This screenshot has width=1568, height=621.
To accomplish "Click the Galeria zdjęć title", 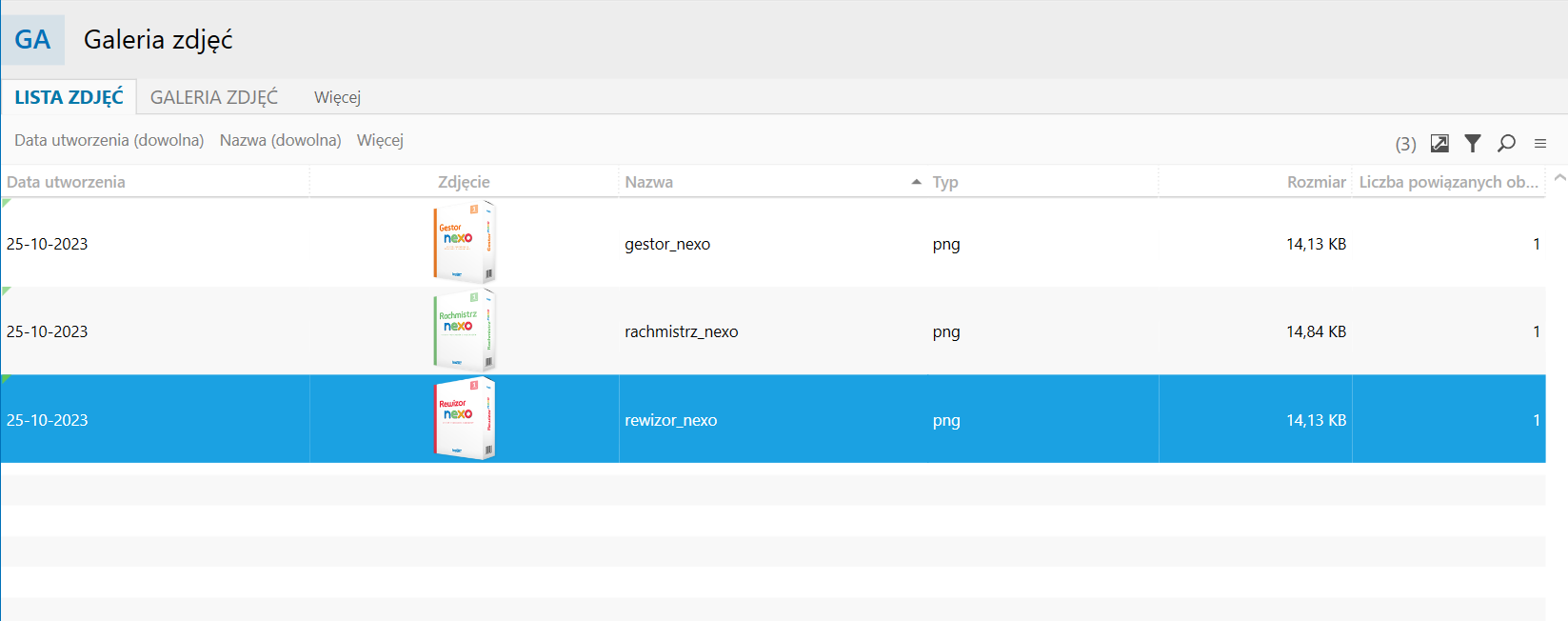I will point(158,40).
